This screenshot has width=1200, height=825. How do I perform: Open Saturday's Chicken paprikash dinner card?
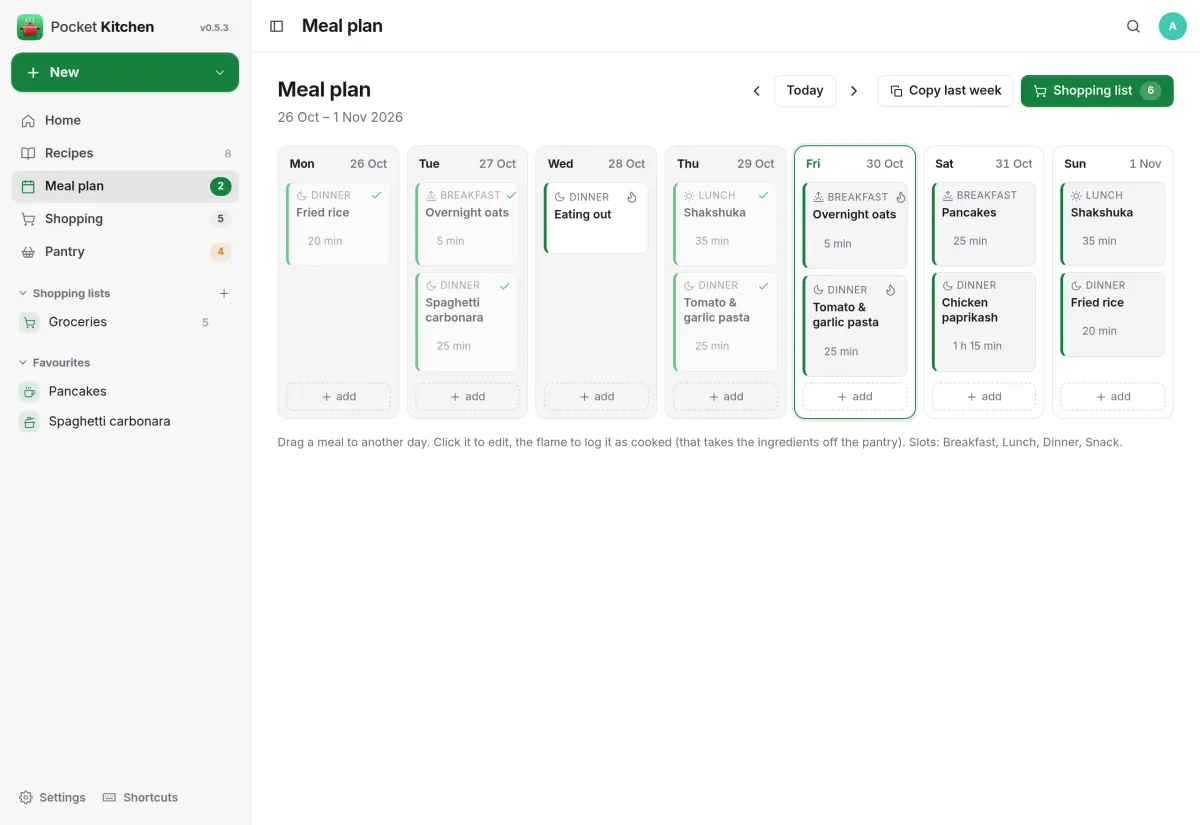click(984, 322)
